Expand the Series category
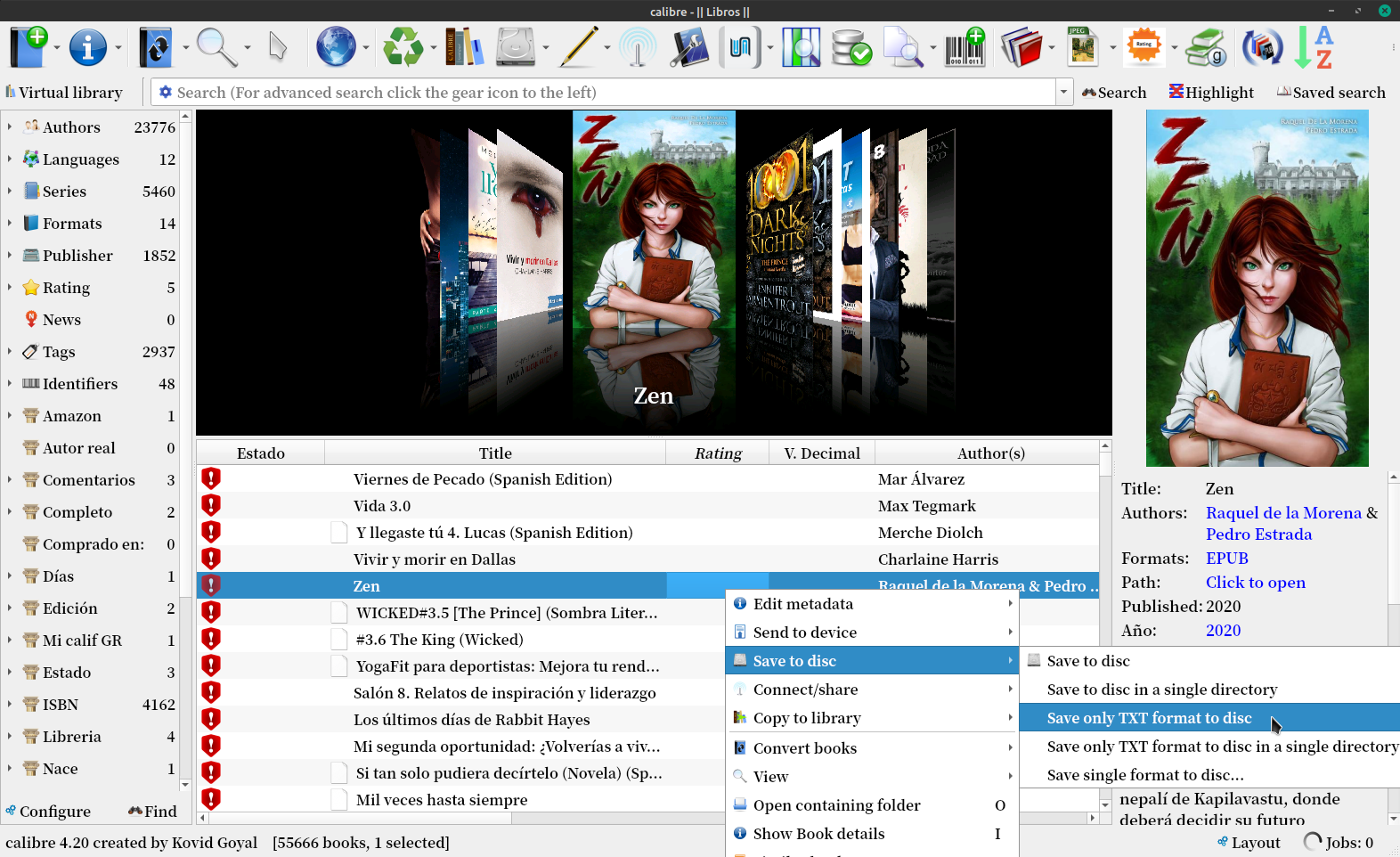The height and width of the screenshot is (857, 1400). (10, 191)
